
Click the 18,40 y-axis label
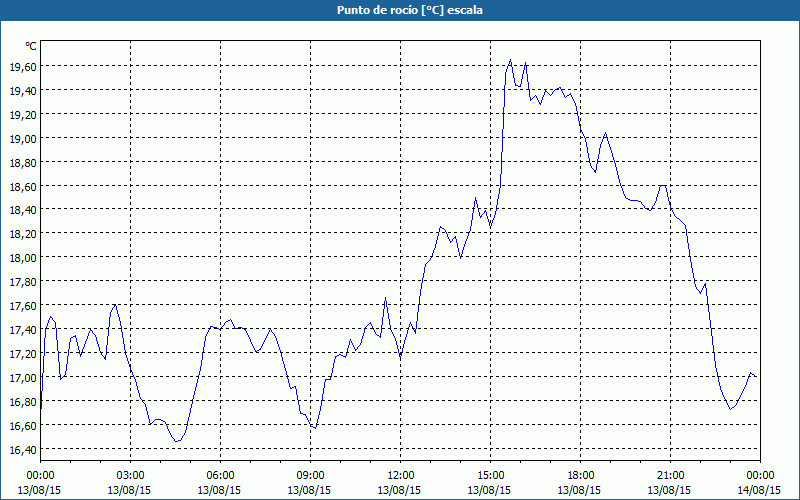pyautogui.click(x=23, y=210)
